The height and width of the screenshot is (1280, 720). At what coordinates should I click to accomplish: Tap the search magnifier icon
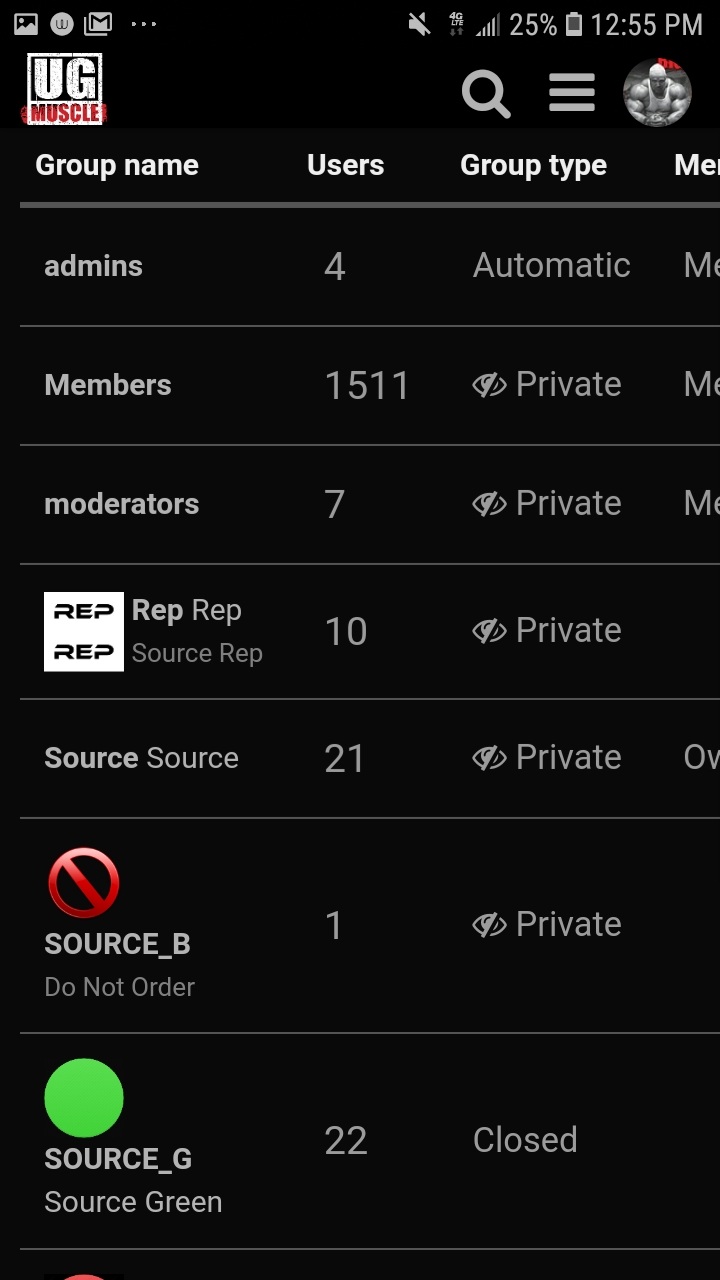pyautogui.click(x=486, y=95)
